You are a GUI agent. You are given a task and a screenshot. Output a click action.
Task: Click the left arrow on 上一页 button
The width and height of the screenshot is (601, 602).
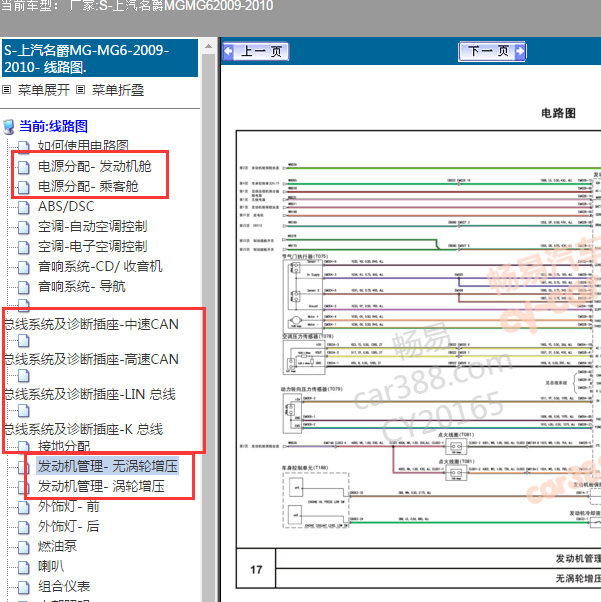[228, 51]
